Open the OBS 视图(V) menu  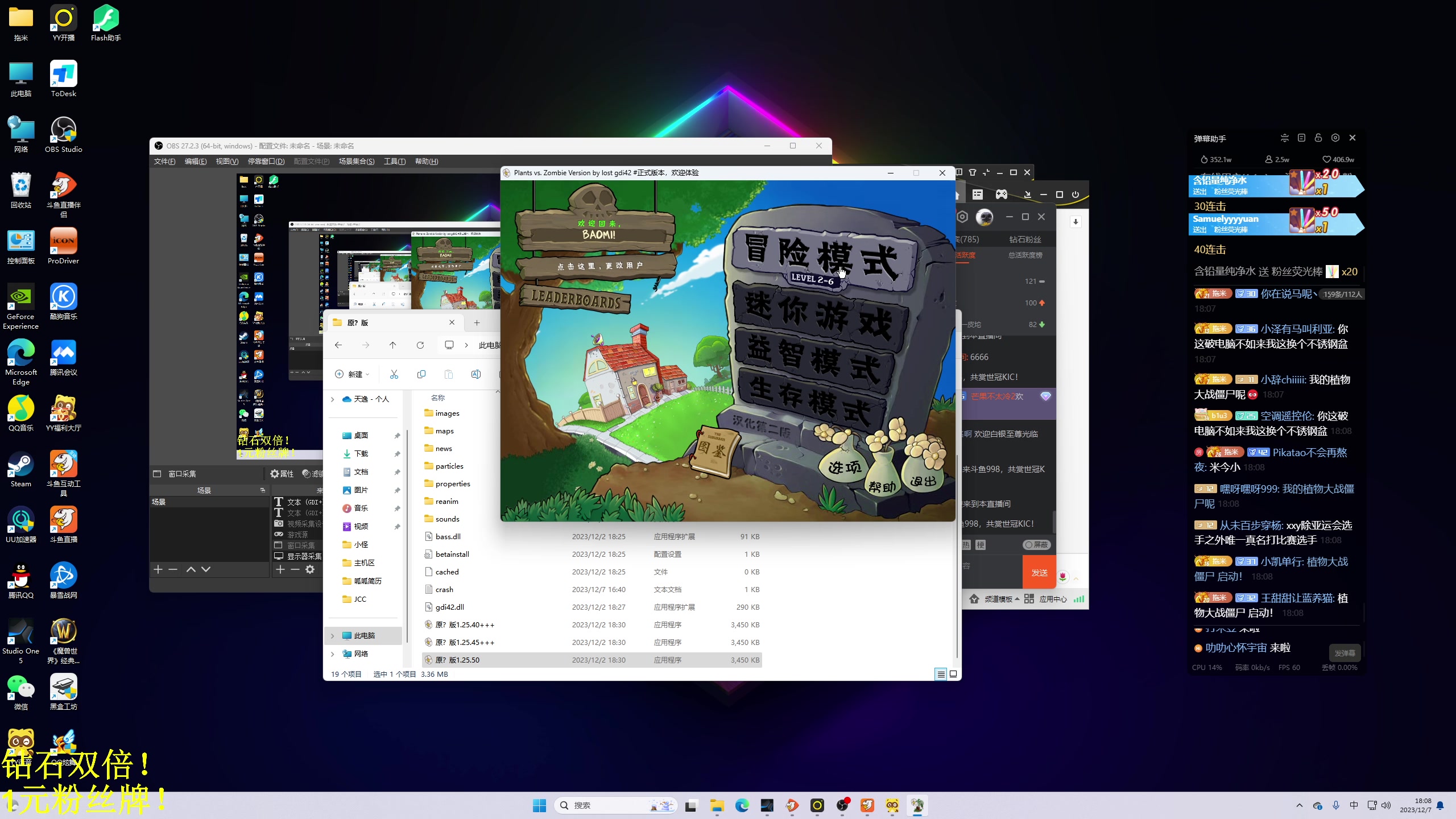tap(227, 162)
